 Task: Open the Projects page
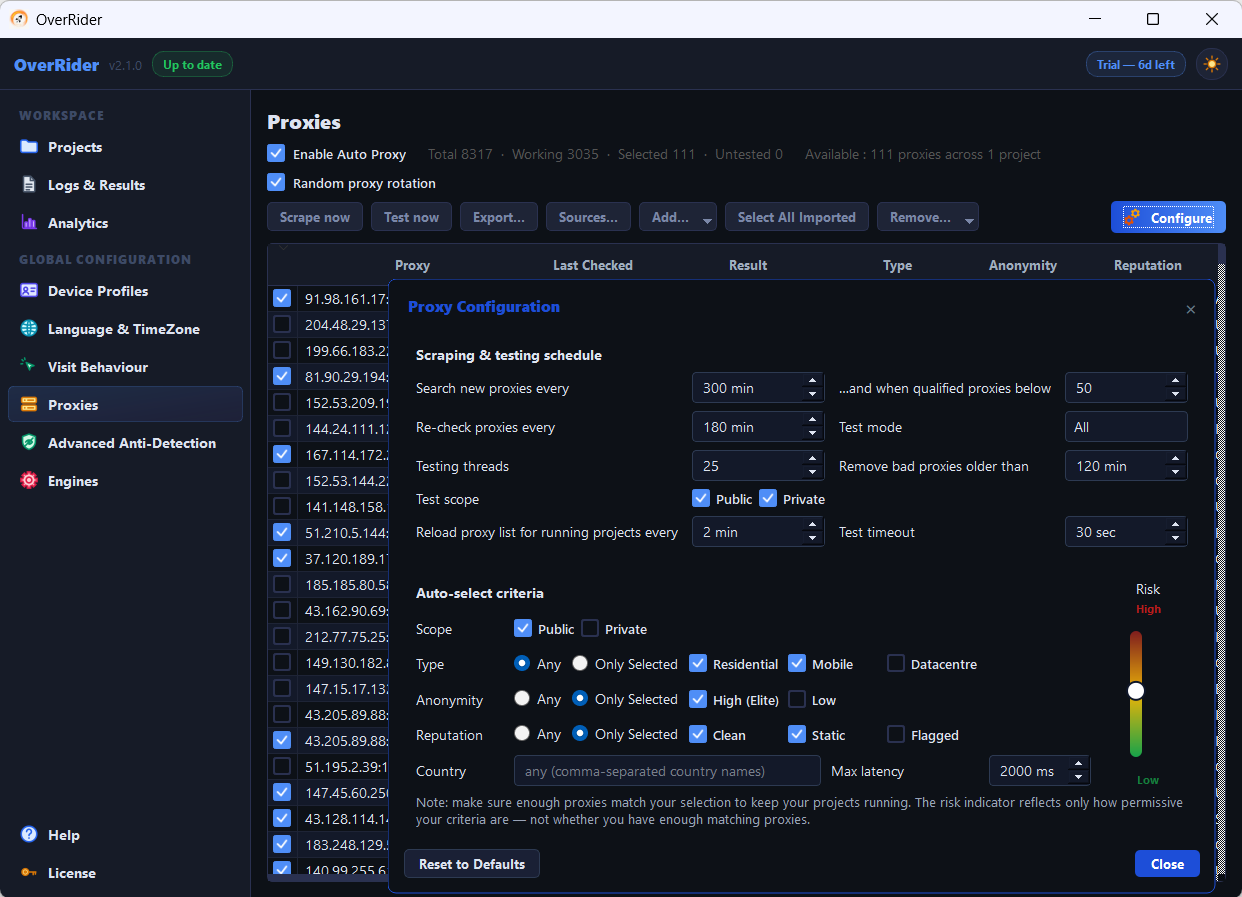pos(125,147)
